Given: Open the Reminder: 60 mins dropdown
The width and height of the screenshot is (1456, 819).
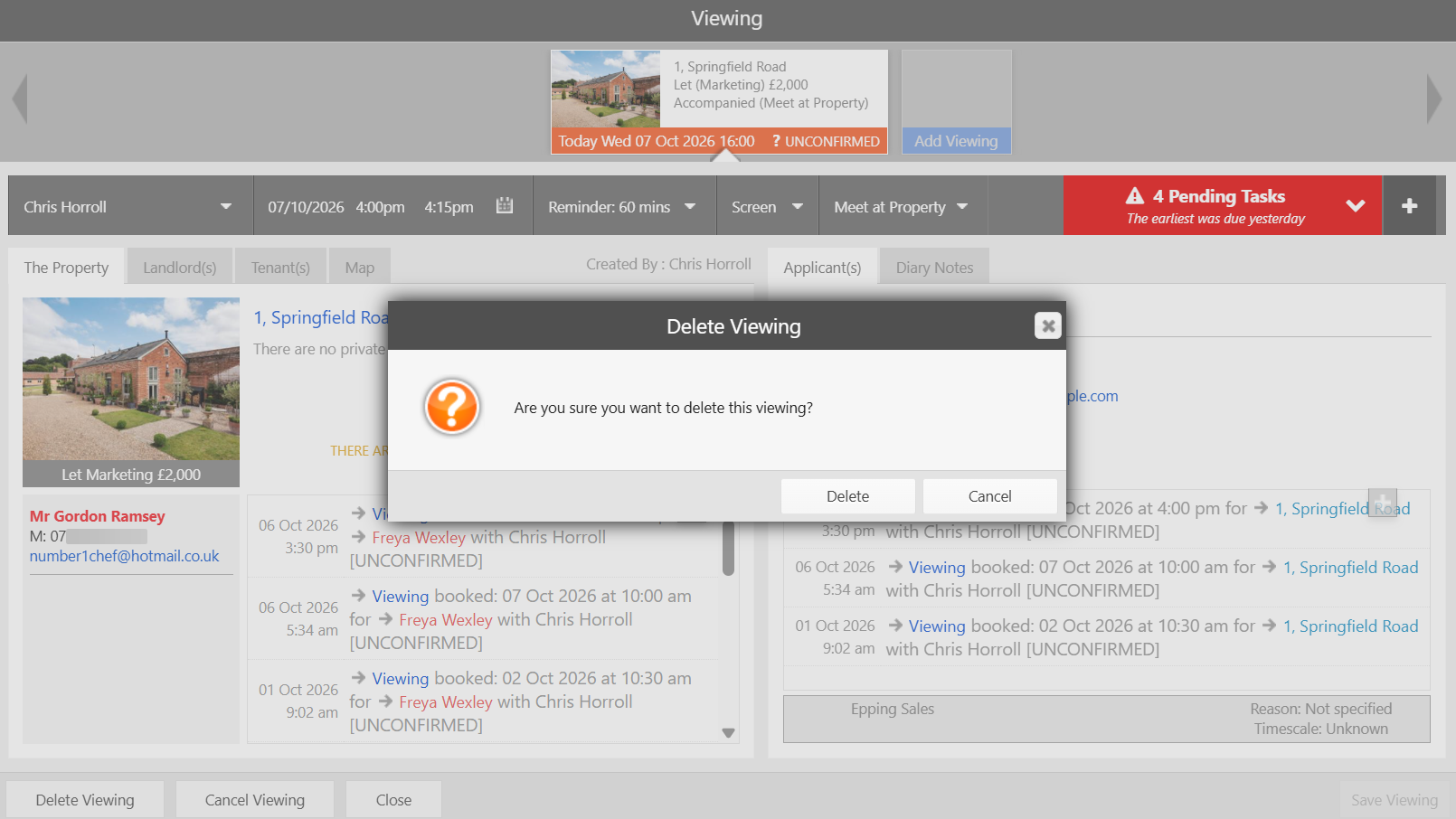Looking at the screenshot, I should (x=624, y=206).
